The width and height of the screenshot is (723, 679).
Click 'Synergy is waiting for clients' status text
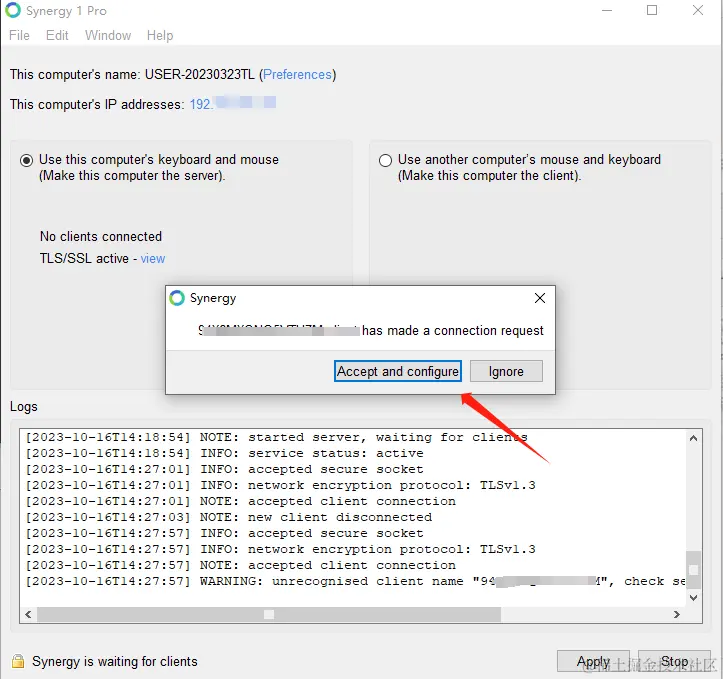(x=115, y=661)
